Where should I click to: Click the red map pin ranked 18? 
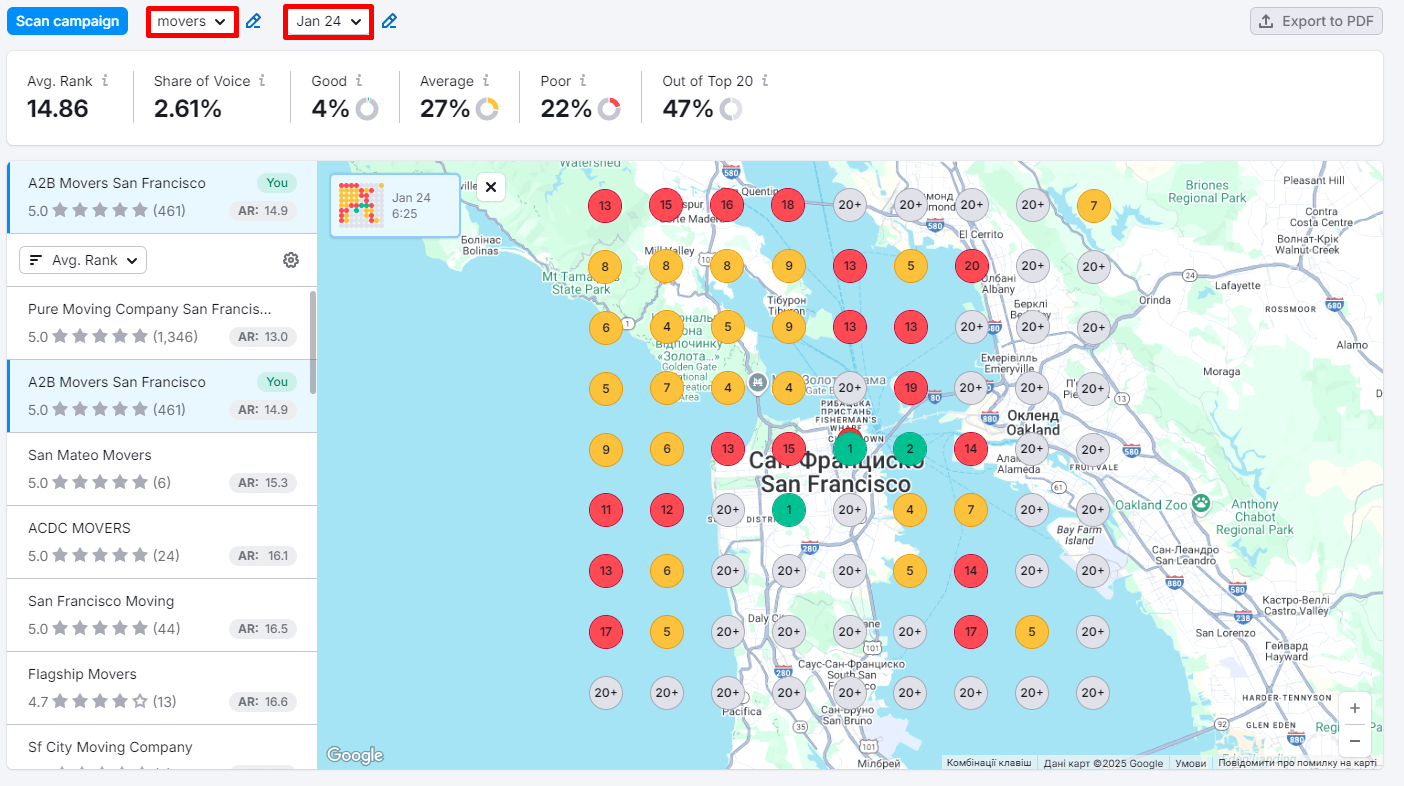click(788, 205)
